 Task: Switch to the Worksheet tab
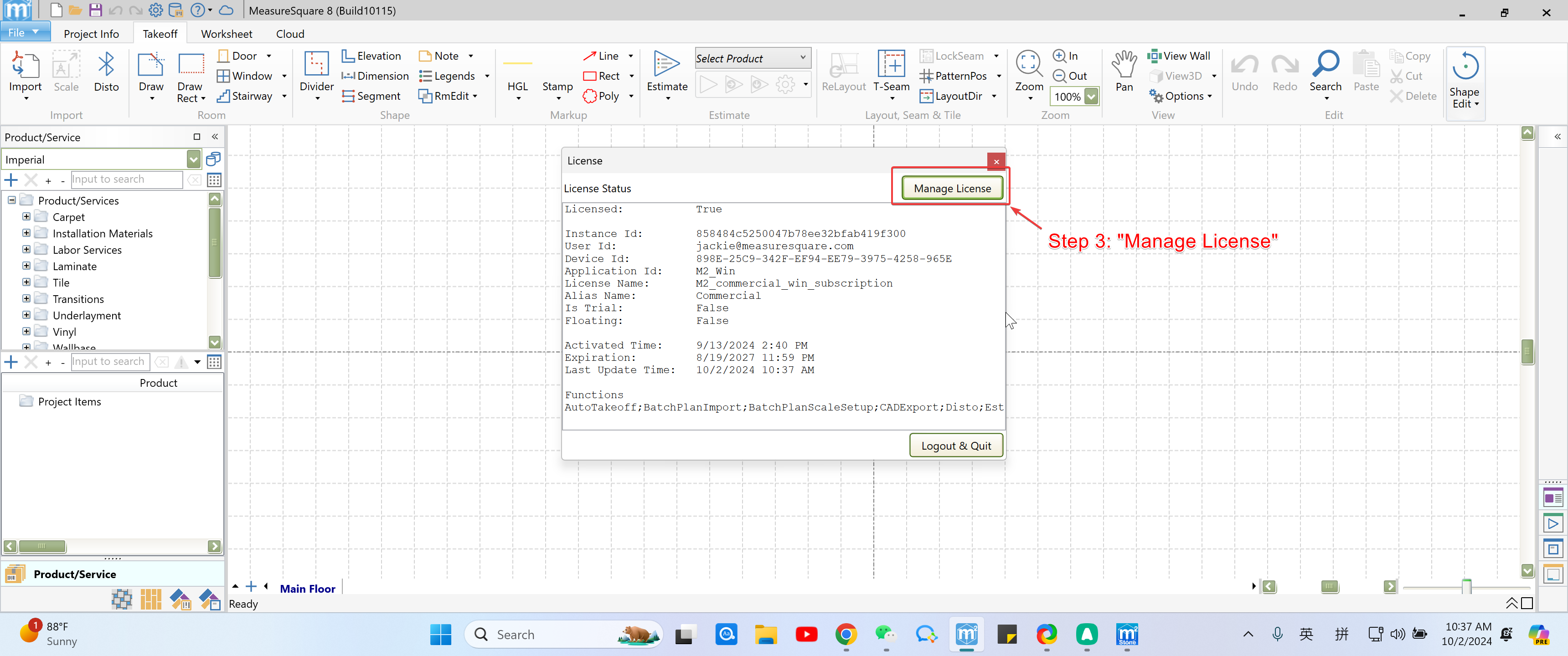227,34
